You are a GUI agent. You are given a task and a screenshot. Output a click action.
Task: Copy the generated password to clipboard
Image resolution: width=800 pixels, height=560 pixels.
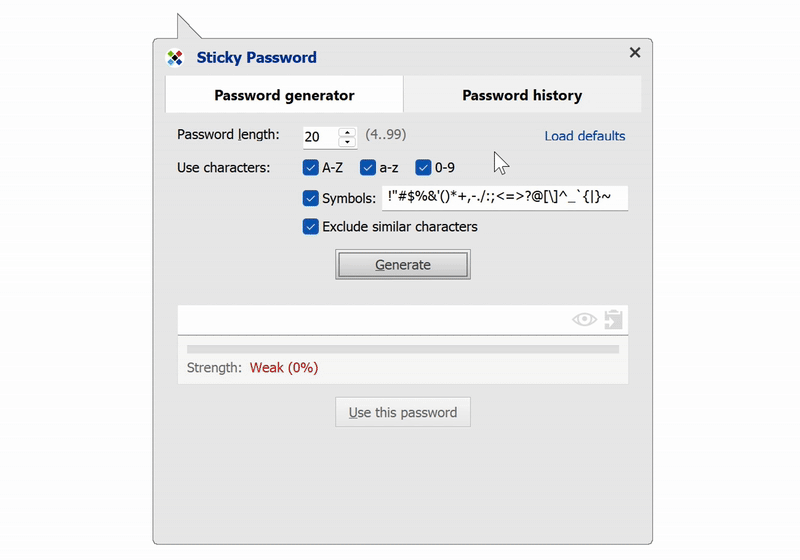click(614, 320)
